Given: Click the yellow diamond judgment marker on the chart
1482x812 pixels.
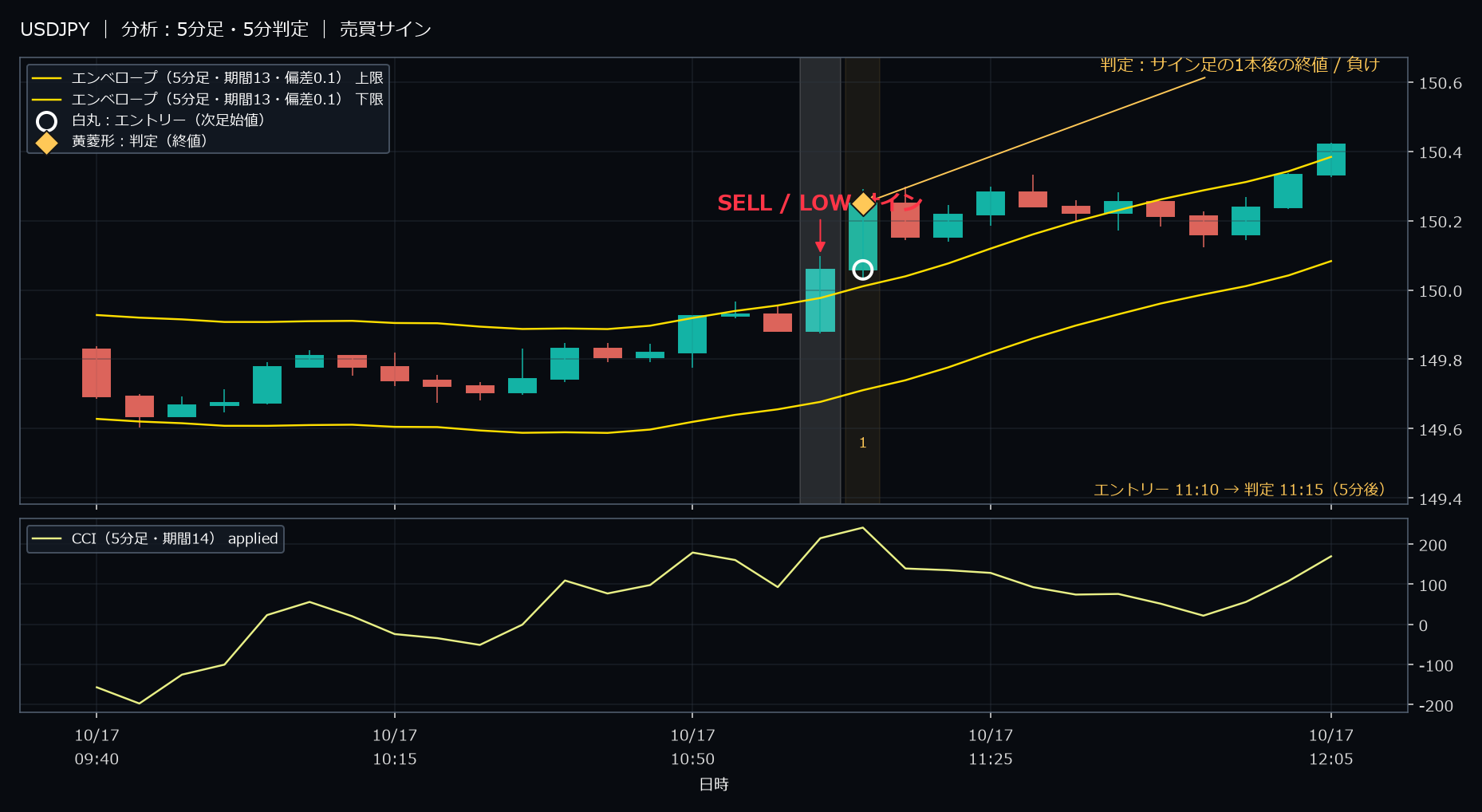Looking at the screenshot, I should [x=863, y=203].
